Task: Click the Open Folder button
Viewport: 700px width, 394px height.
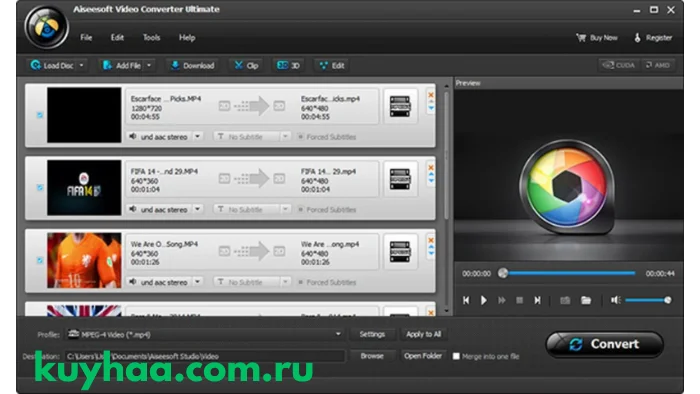Action: pyautogui.click(x=423, y=356)
